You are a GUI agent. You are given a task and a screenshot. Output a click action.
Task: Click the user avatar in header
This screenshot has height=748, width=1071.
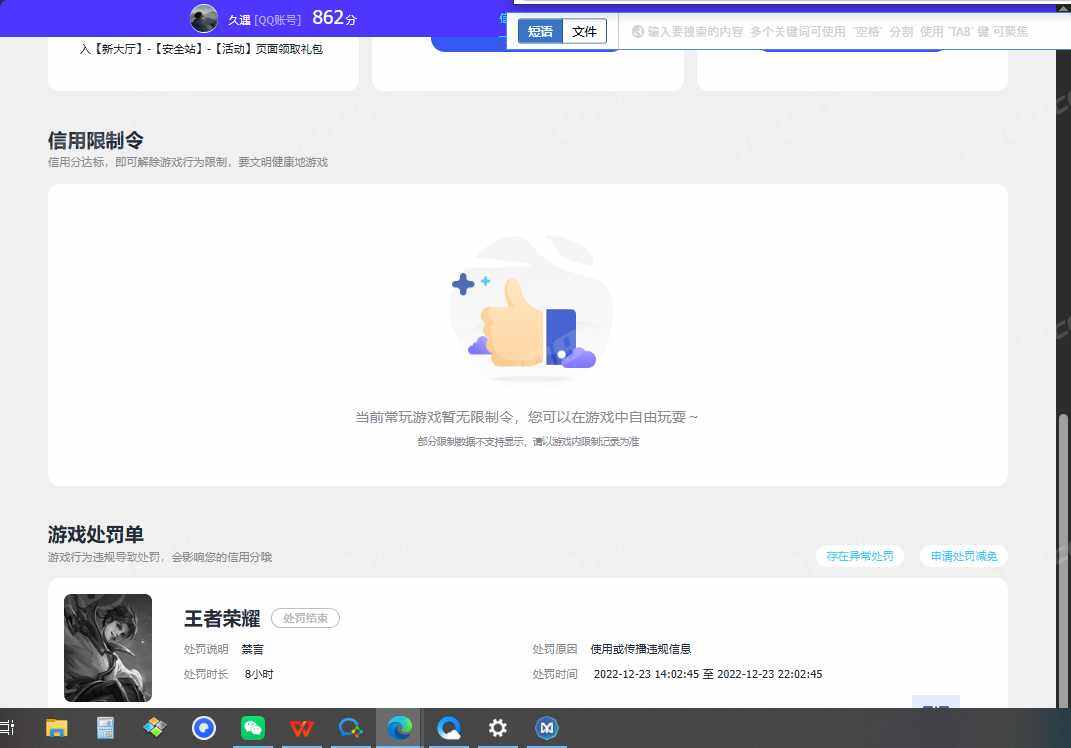(x=204, y=18)
